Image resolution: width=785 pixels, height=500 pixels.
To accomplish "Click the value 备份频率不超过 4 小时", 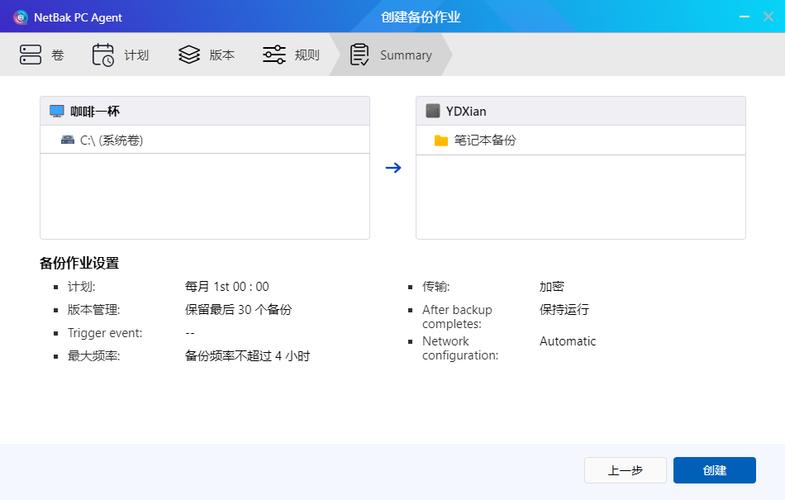I will click(x=247, y=356).
